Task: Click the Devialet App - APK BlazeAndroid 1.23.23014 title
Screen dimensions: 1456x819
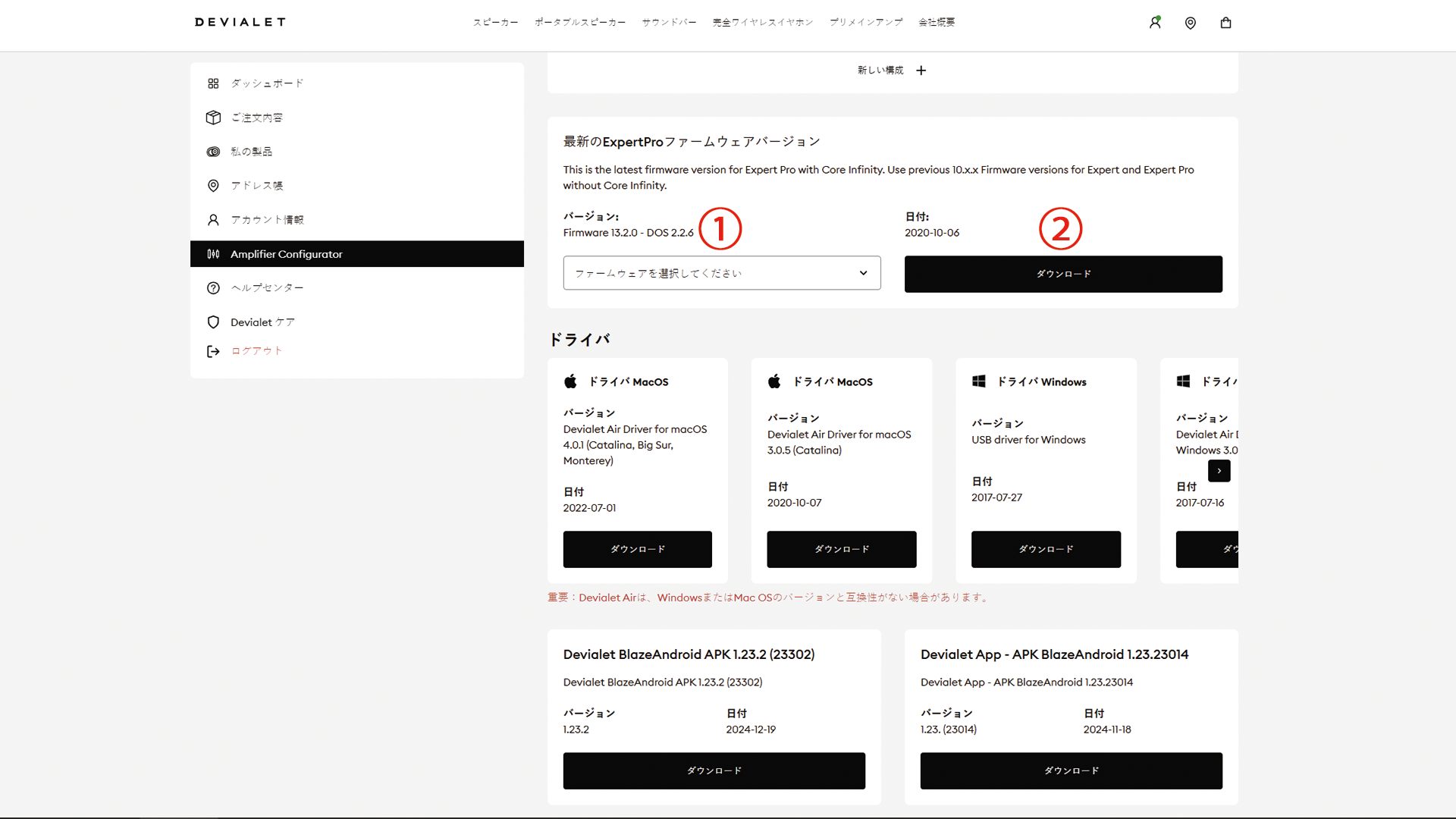Action: tap(1054, 654)
